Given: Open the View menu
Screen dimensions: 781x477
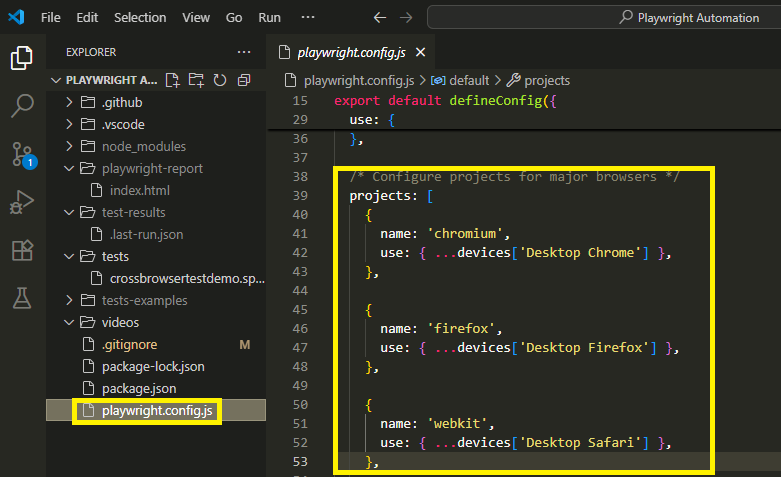Looking at the screenshot, I should click(196, 17).
